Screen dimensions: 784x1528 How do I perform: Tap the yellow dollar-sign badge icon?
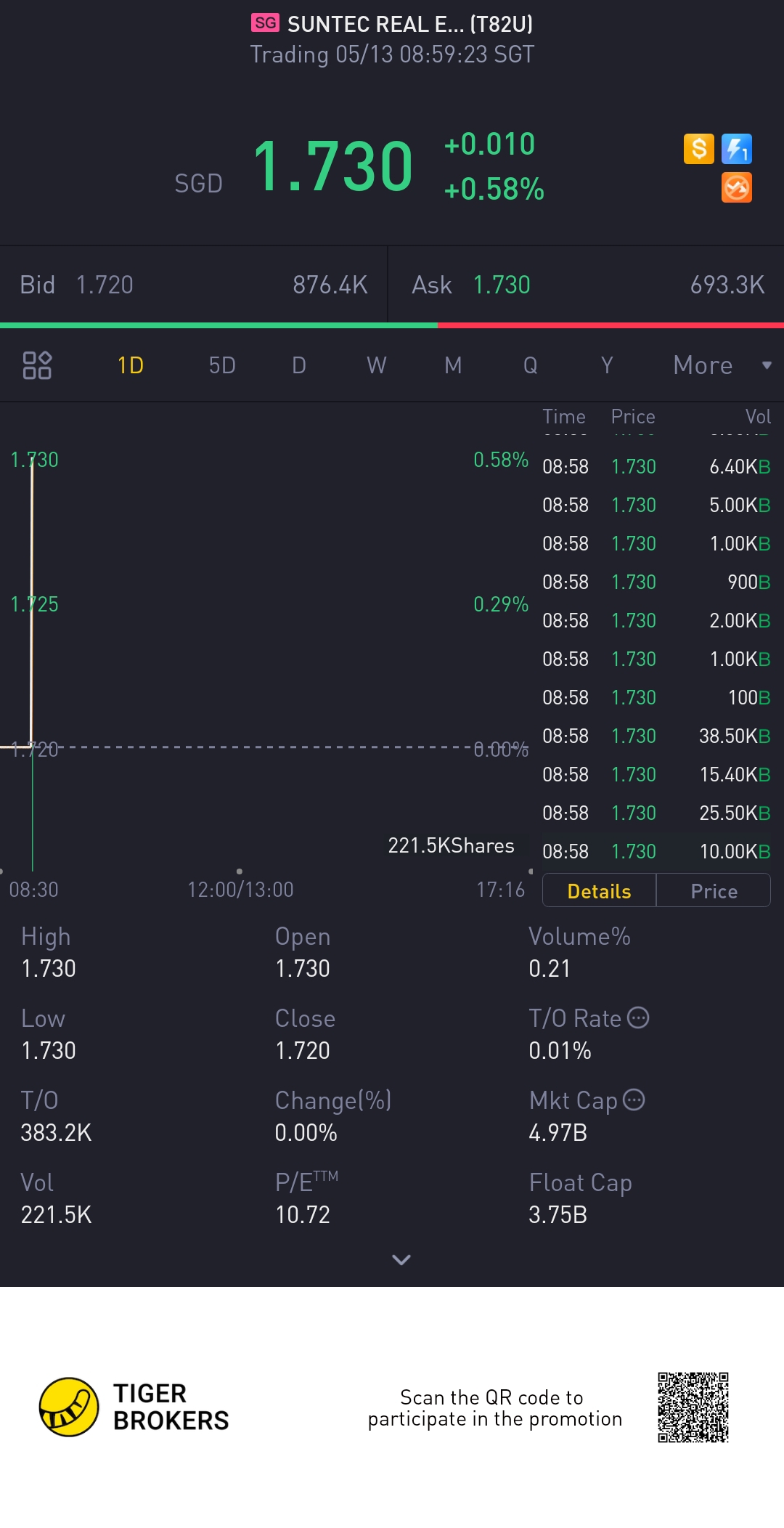click(x=698, y=149)
